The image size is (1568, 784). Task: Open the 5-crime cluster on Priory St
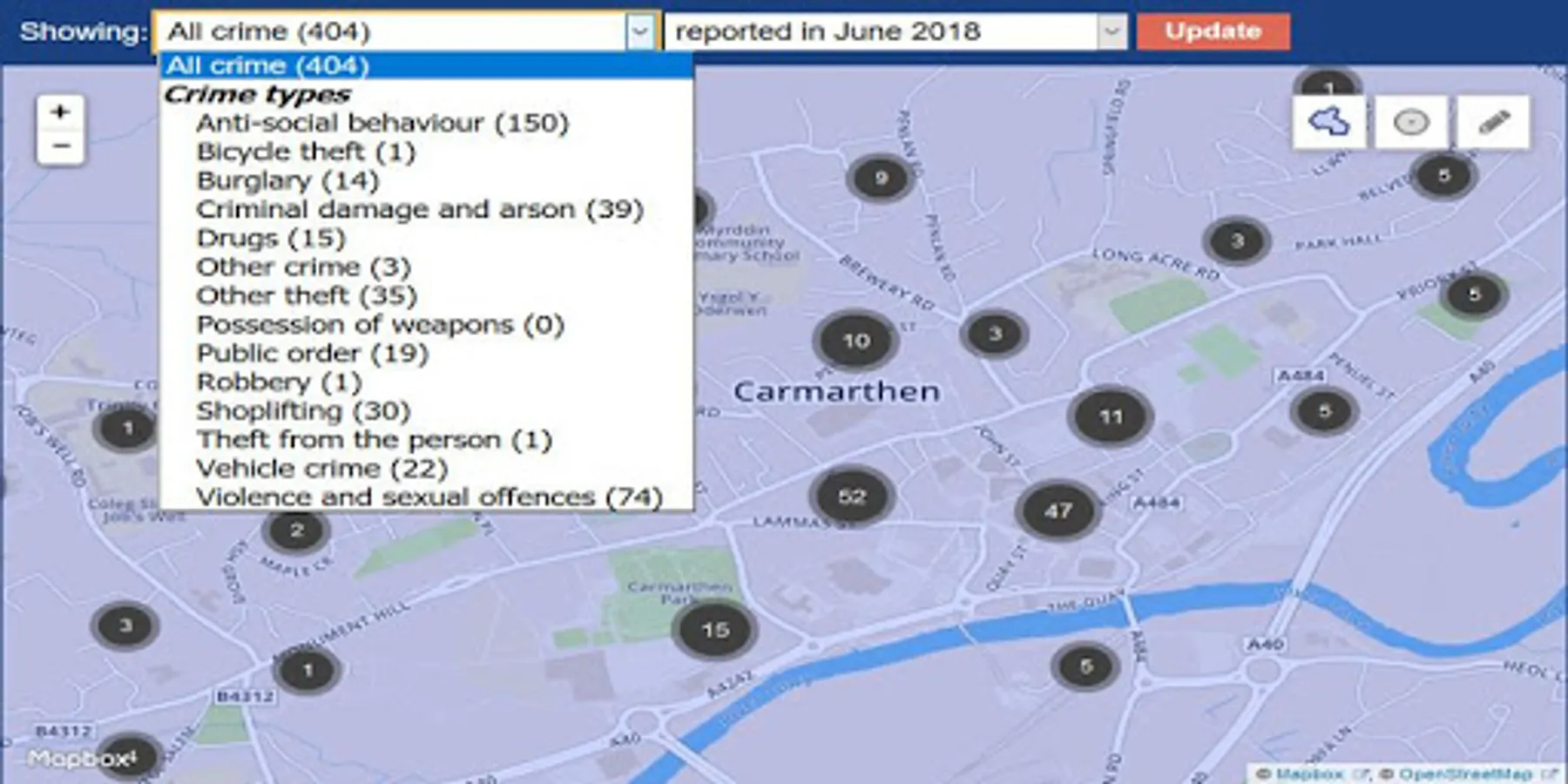coord(1473,294)
